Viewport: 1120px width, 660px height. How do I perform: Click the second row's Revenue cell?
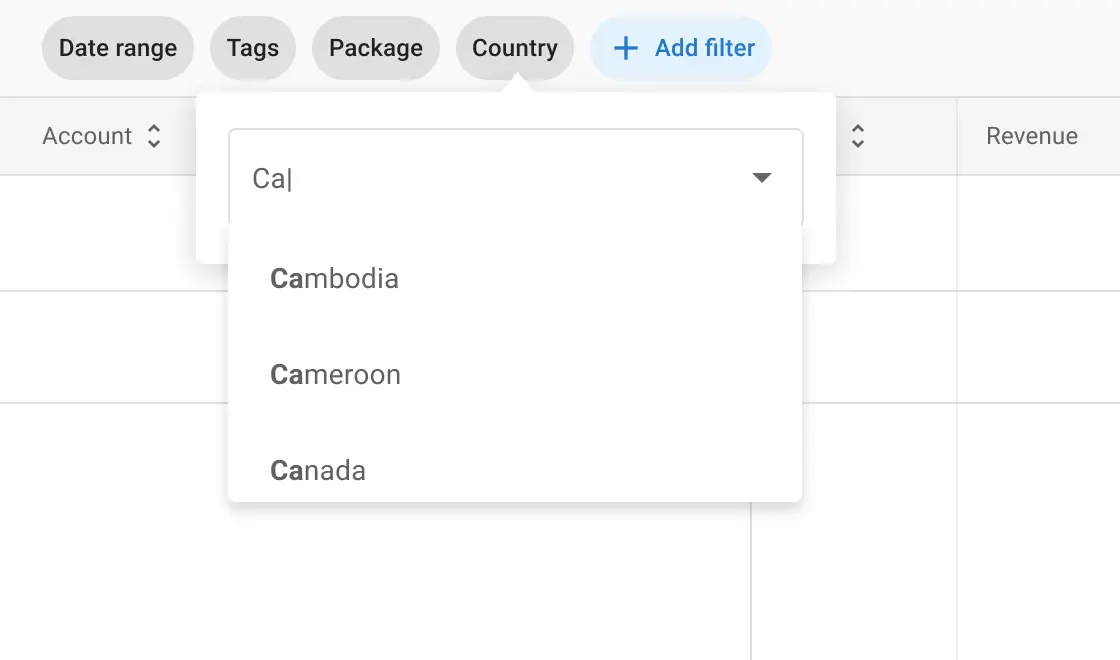point(1038,347)
